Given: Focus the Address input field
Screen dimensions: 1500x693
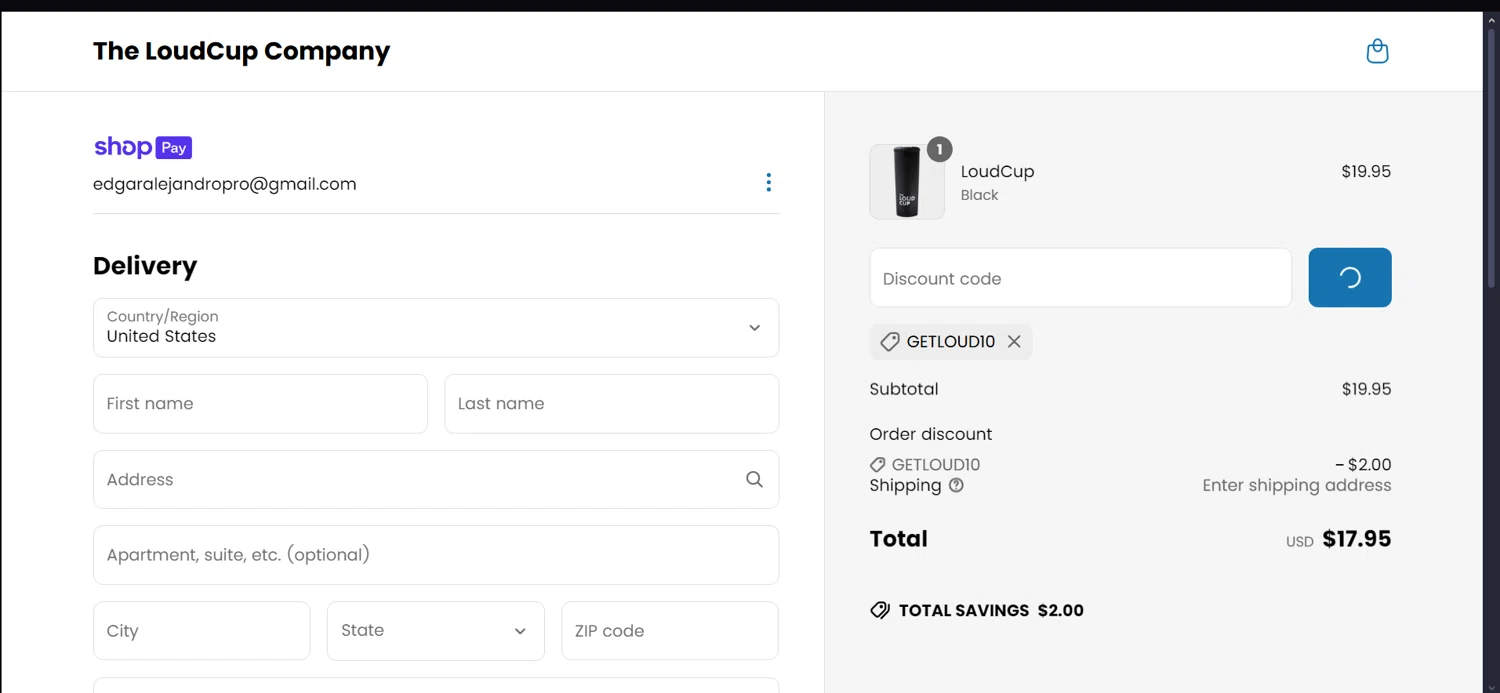Looking at the screenshot, I should pos(436,480).
